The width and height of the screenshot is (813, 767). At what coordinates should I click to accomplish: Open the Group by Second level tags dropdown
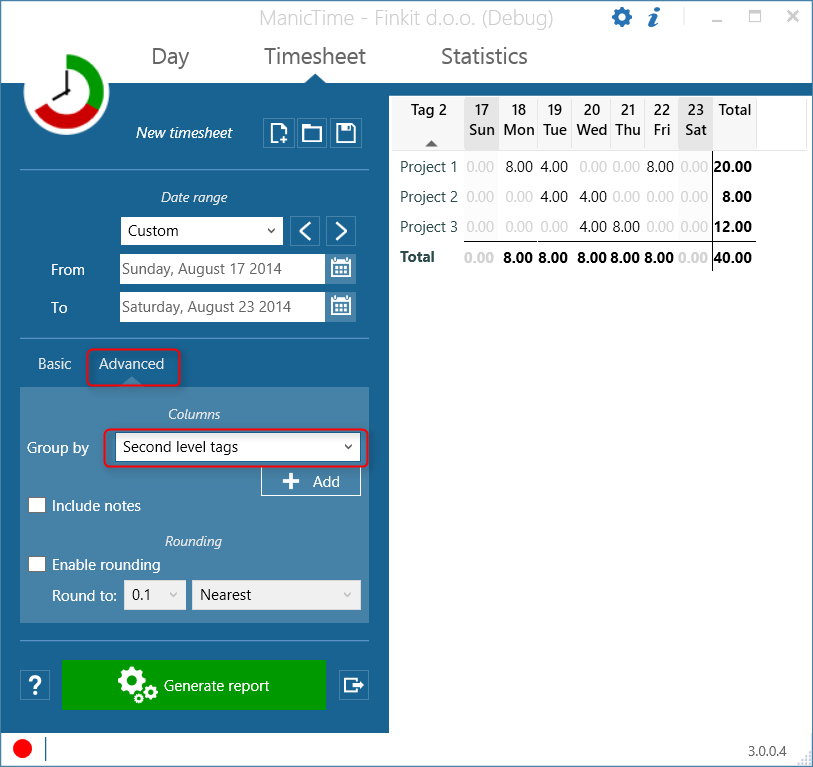[x=237, y=447]
